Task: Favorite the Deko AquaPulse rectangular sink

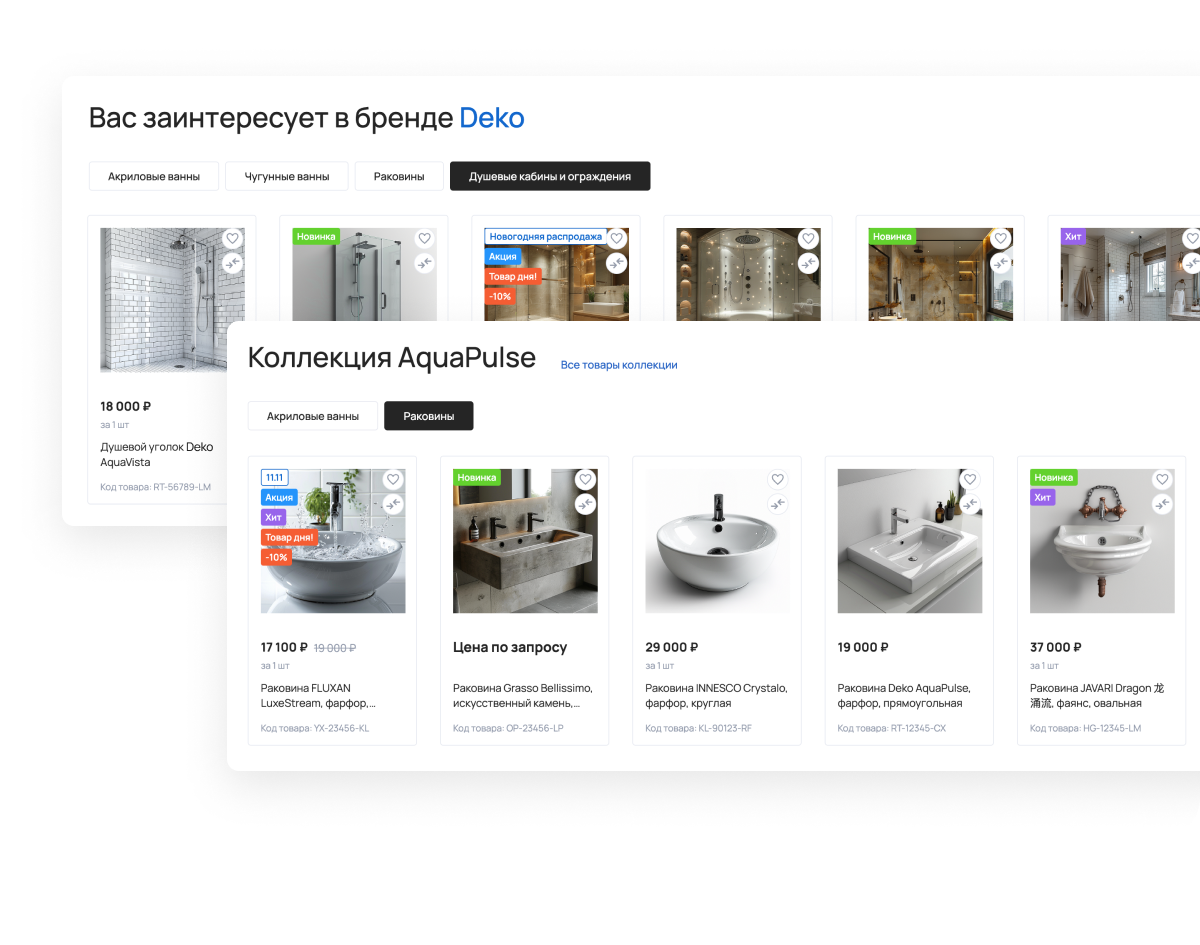Action: (969, 480)
